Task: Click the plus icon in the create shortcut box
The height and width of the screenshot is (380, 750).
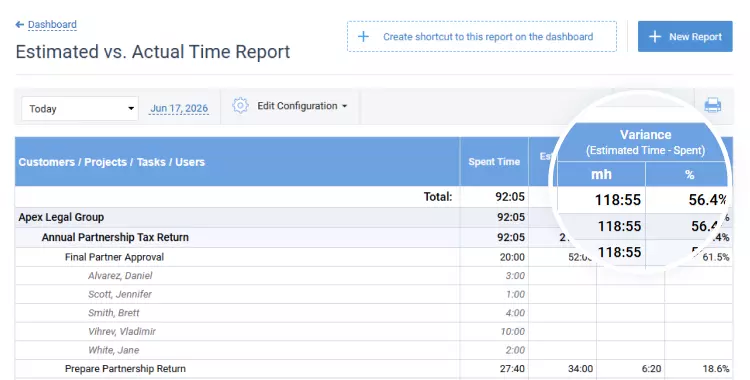Action: [x=364, y=36]
